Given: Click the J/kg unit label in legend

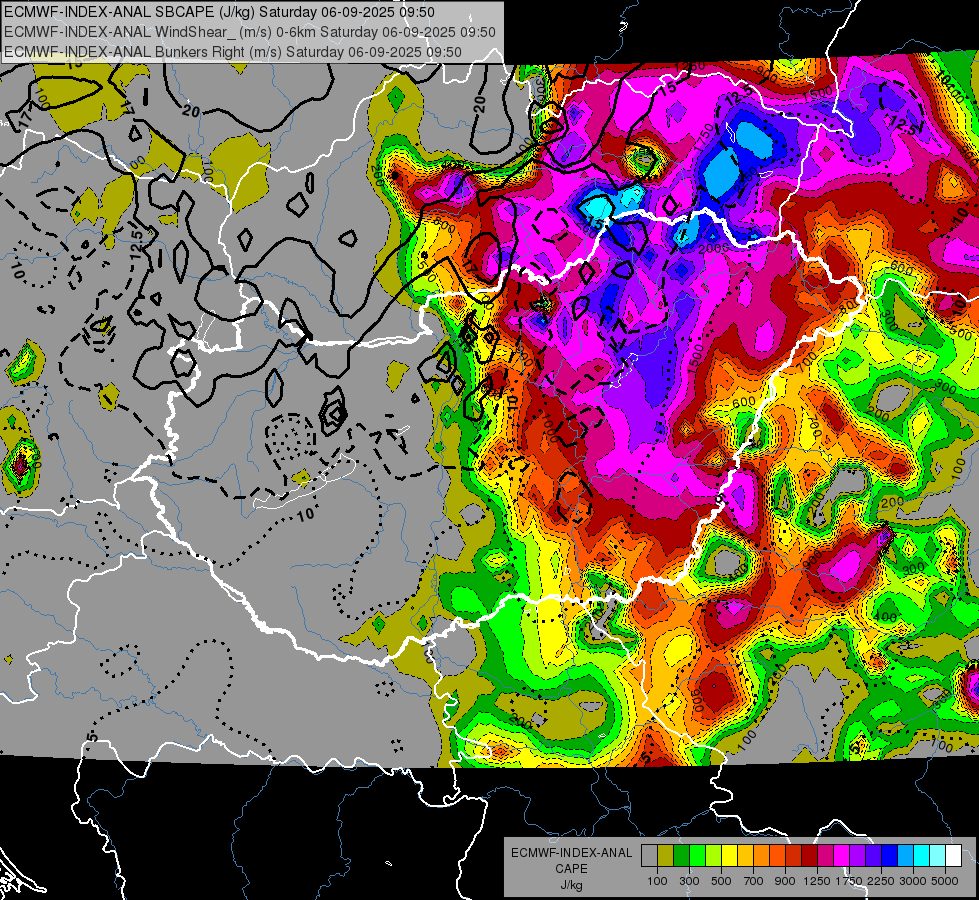Looking at the screenshot, I should [571, 885].
